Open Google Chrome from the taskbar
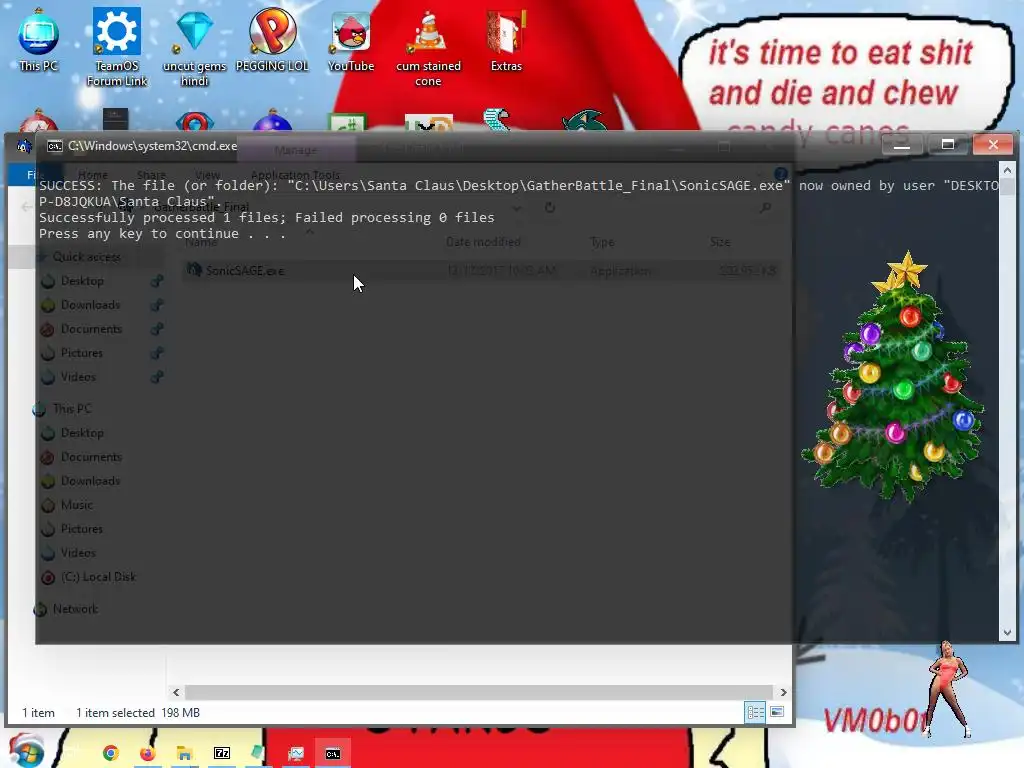Screen dimensions: 1024x768 click(111, 753)
